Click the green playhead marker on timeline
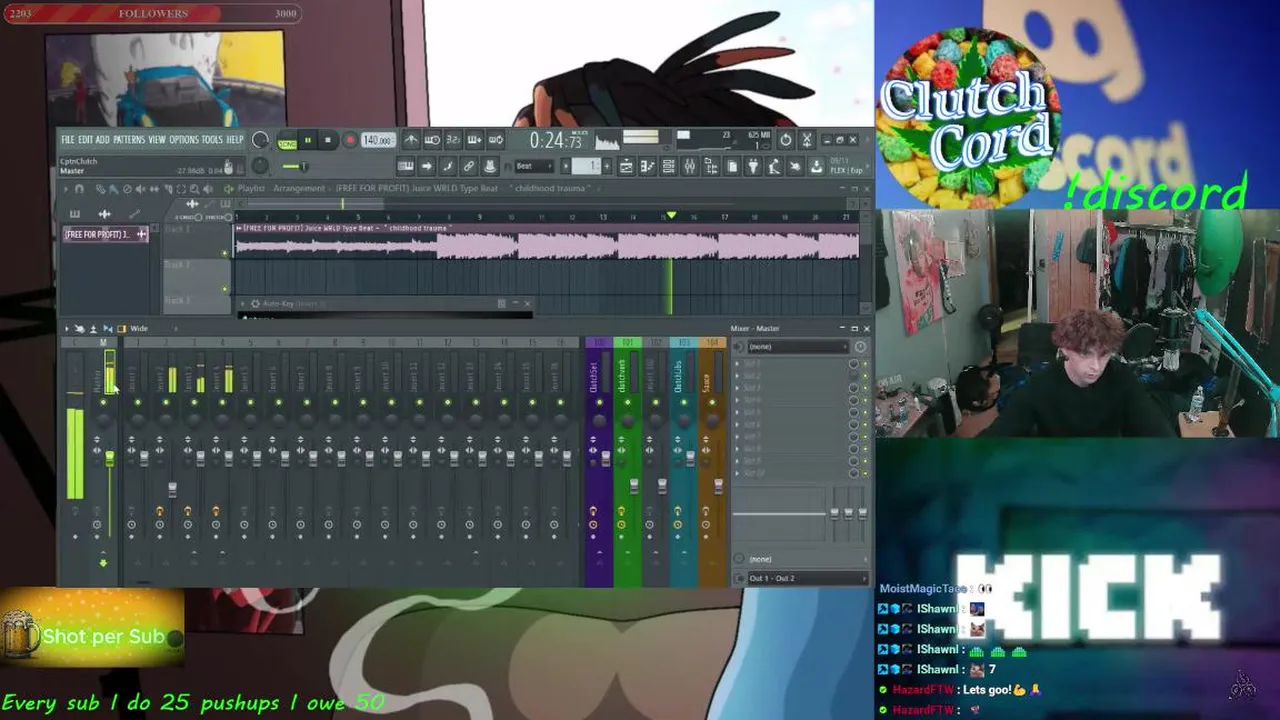1280x720 pixels. tap(671, 215)
